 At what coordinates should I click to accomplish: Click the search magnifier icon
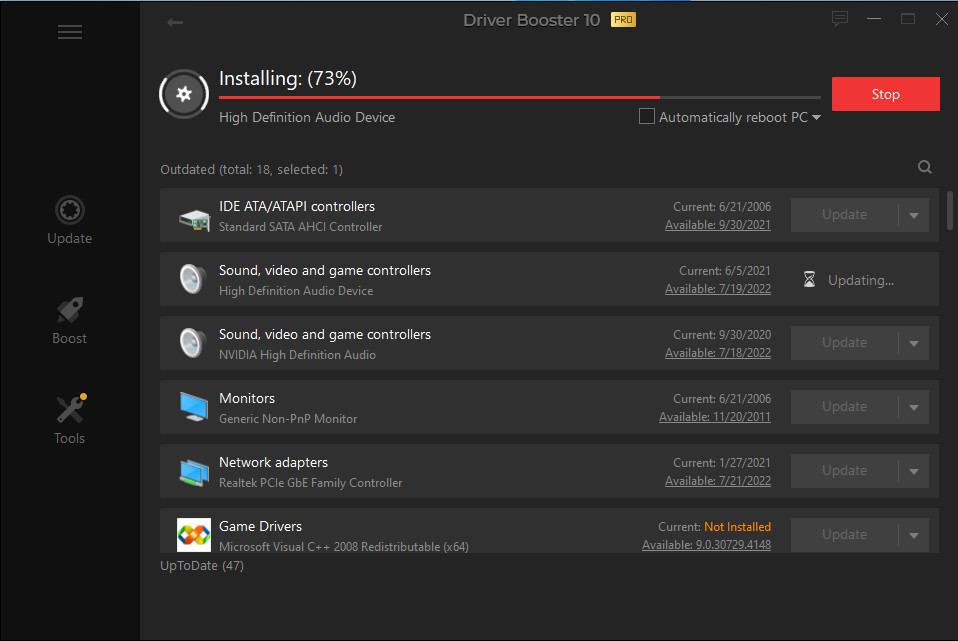click(x=925, y=168)
